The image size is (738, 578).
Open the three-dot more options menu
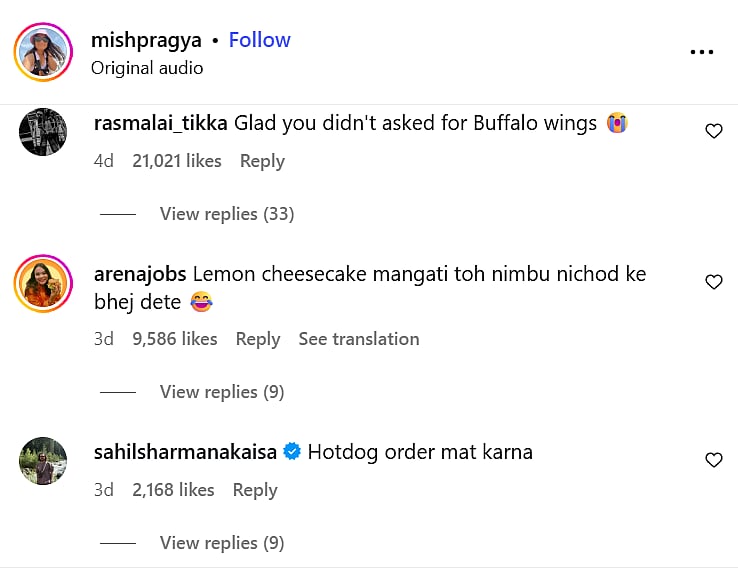point(702,52)
